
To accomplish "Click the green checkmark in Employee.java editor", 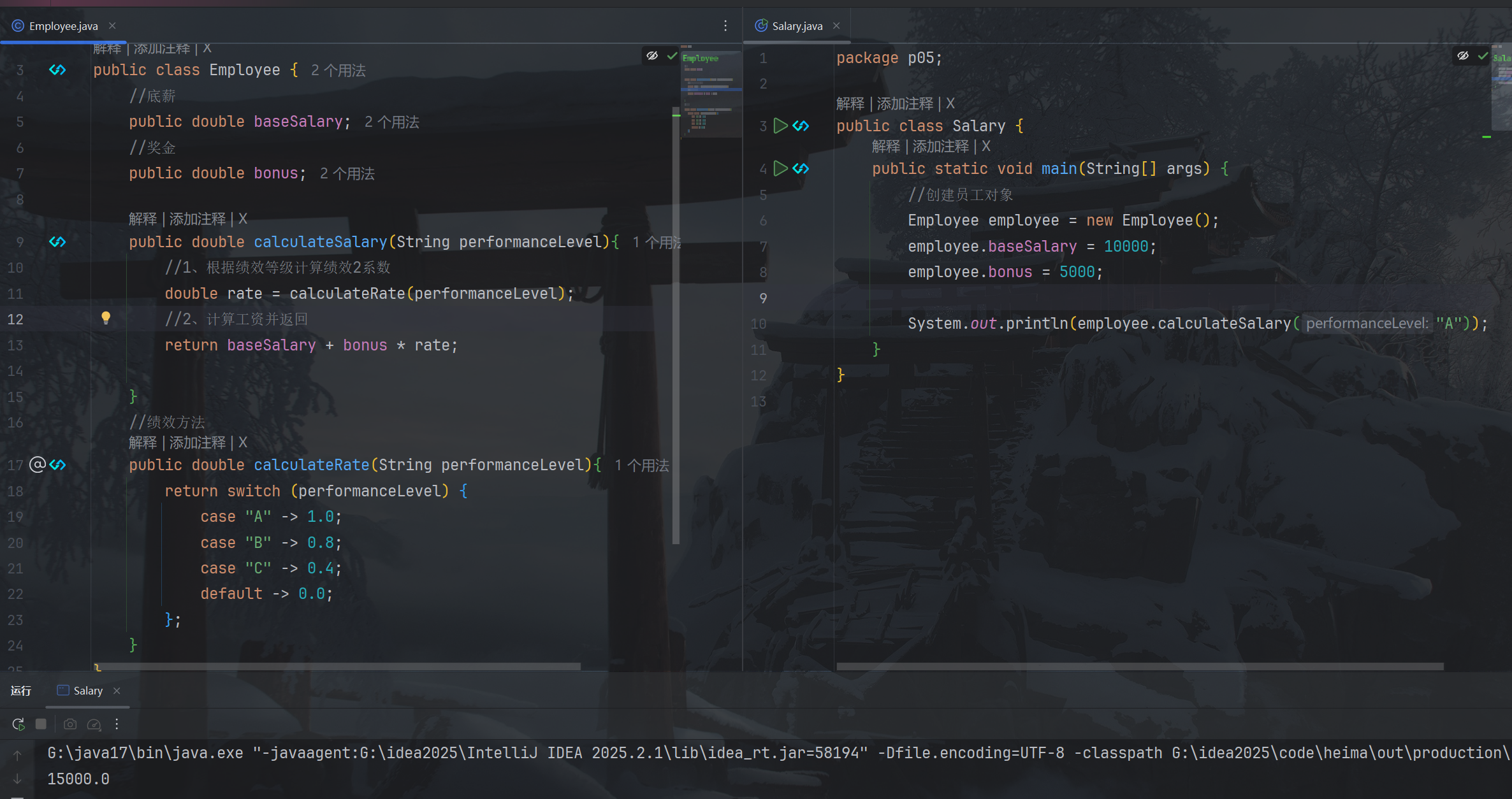I will click(x=672, y=56).
